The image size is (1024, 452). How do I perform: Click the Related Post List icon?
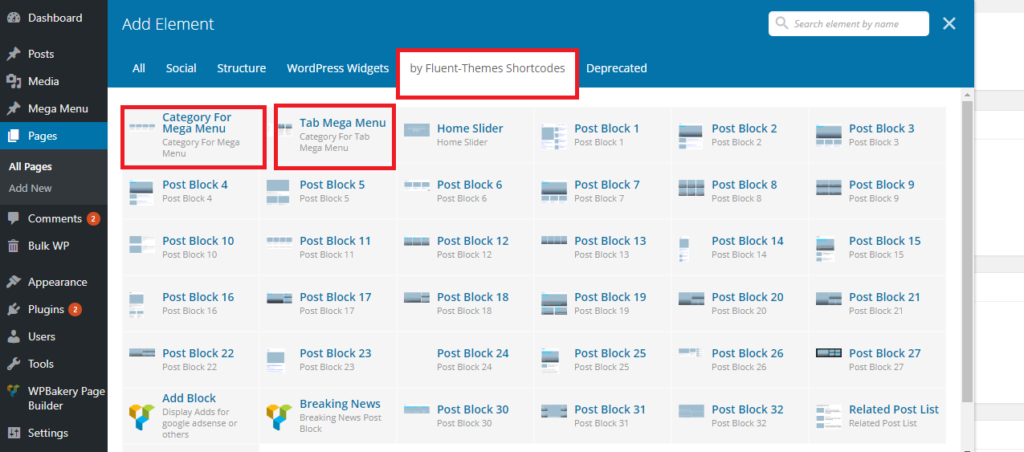(829, 414)
